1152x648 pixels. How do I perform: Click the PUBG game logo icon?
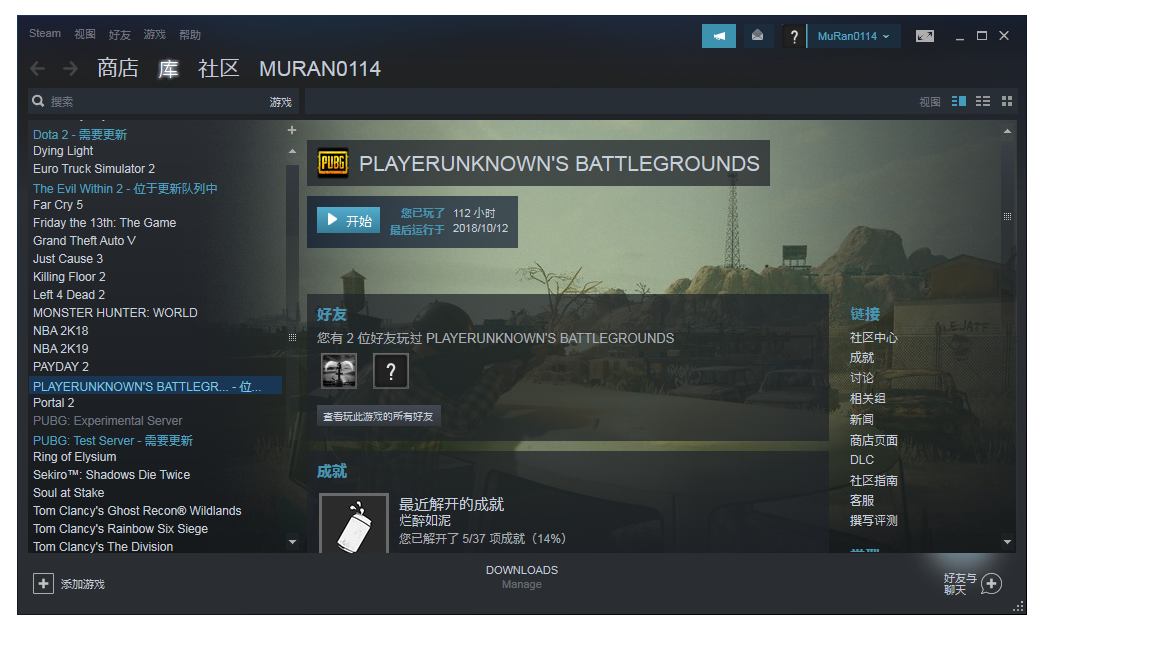point(333,163)
